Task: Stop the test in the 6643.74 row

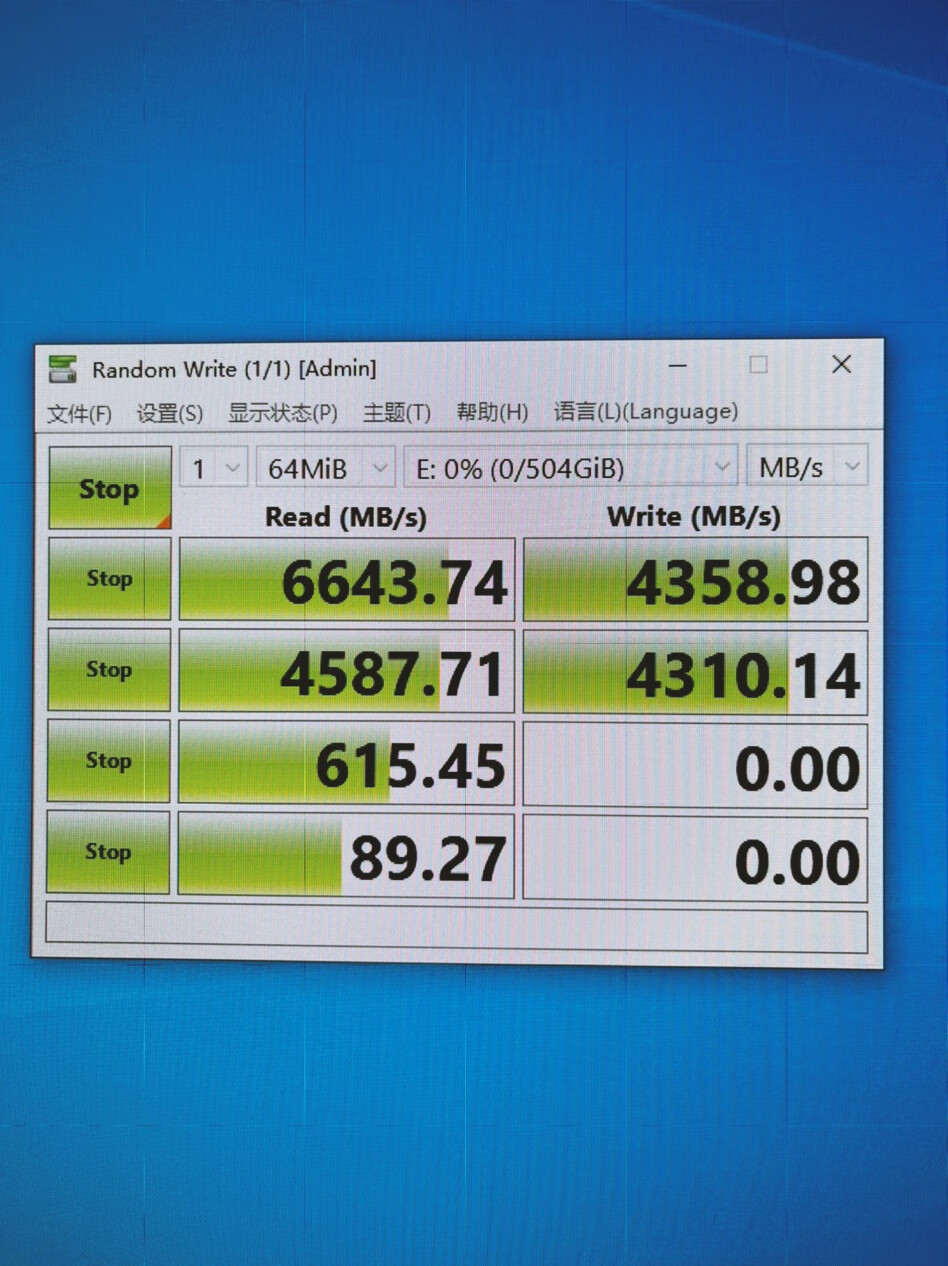Action: click(110, 578)
